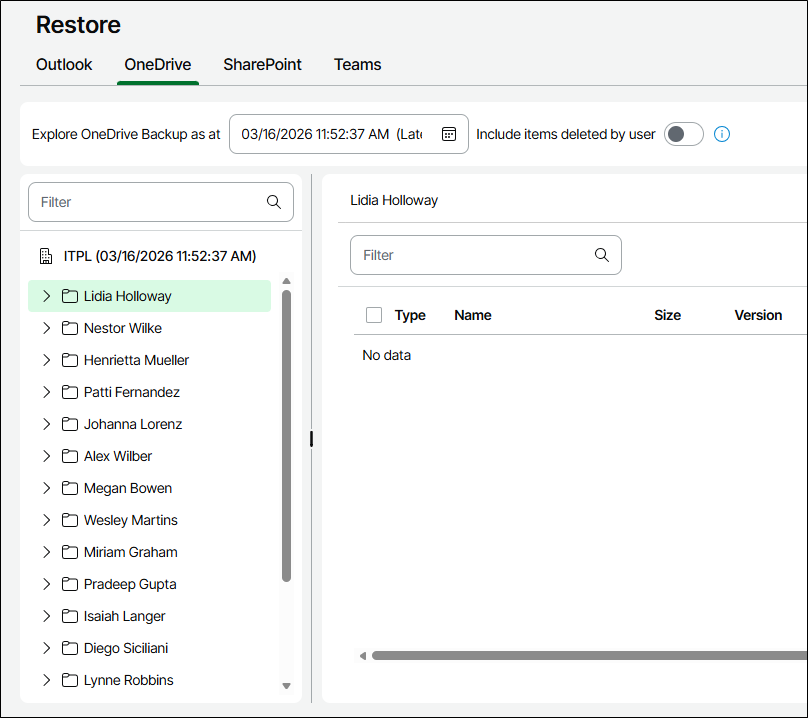Screen dimensions: 808x718
Task: Tick the select-all checkbox in the table header
Action: click(374, 315)
